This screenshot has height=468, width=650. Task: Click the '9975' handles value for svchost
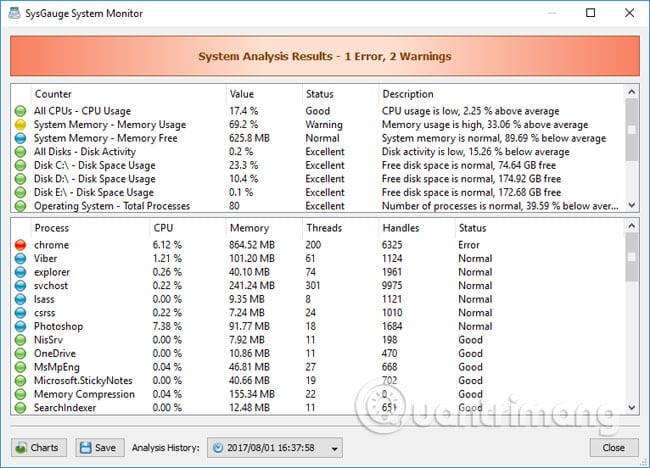click(392, 286)
